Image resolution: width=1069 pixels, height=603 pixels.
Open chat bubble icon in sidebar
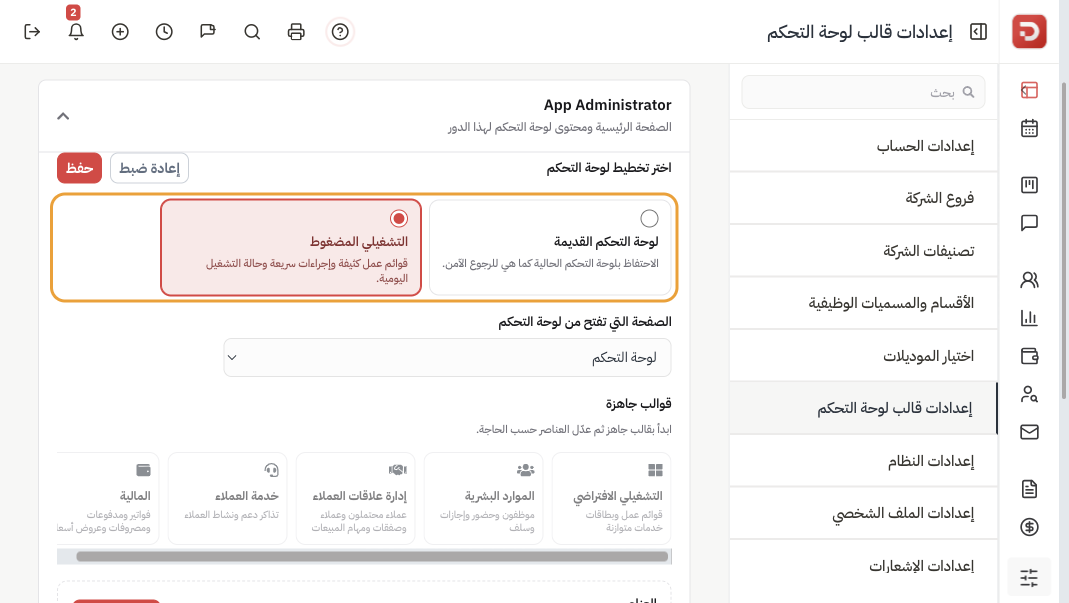tap(1029, 223)
